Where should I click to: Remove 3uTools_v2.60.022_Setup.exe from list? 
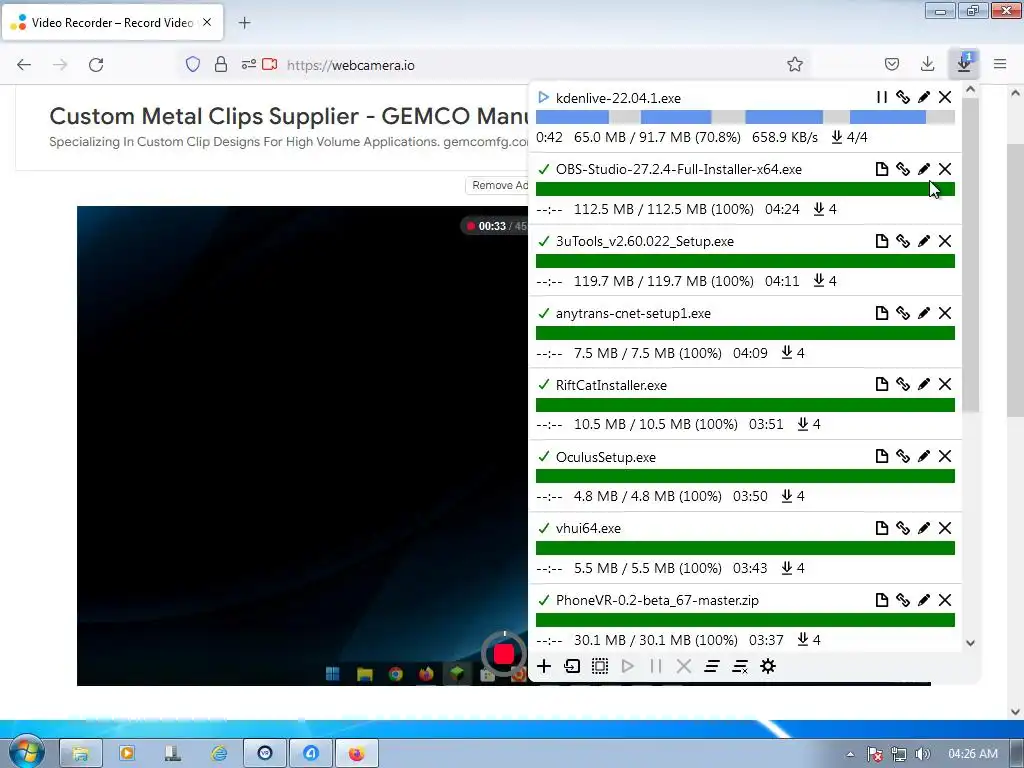tap(945, 241)
